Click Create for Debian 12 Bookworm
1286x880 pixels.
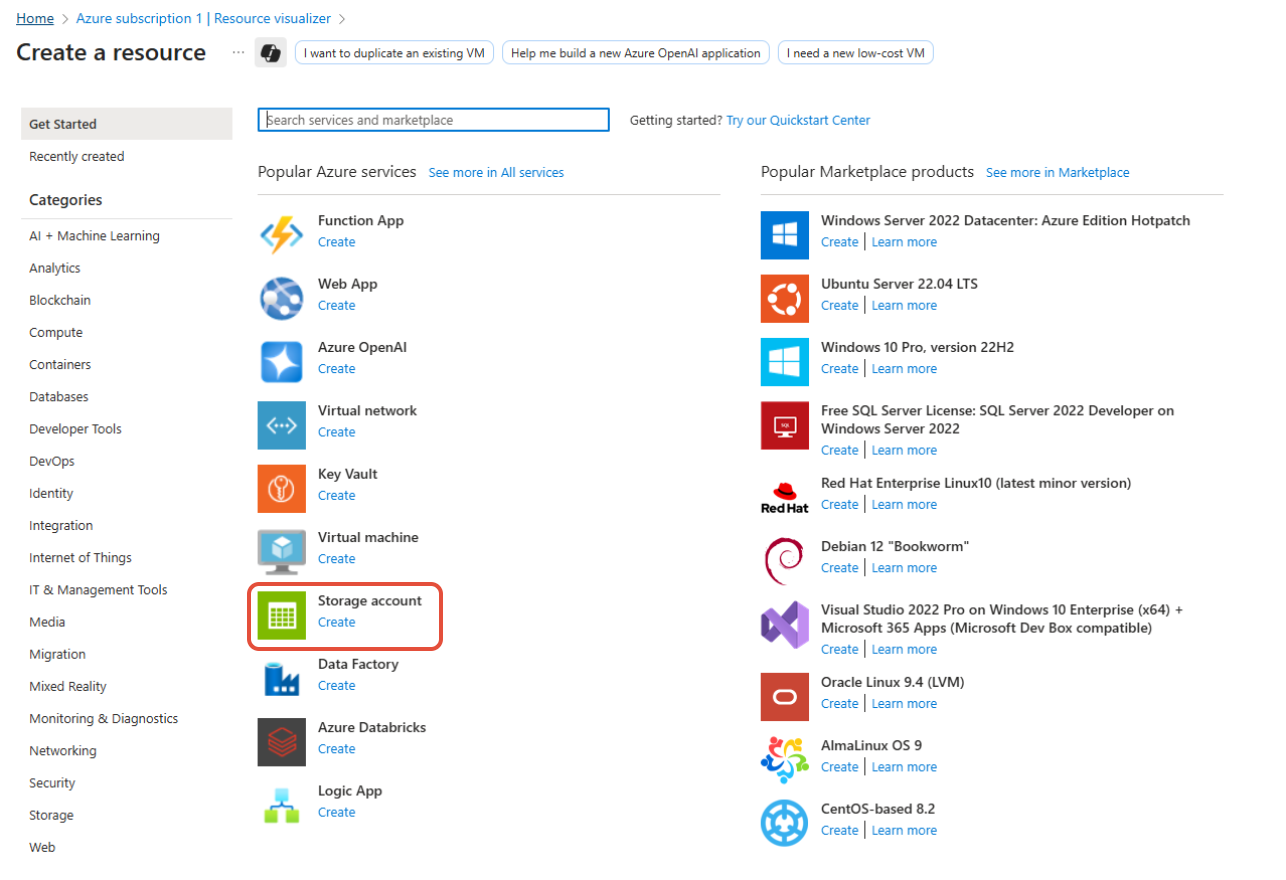839,568
